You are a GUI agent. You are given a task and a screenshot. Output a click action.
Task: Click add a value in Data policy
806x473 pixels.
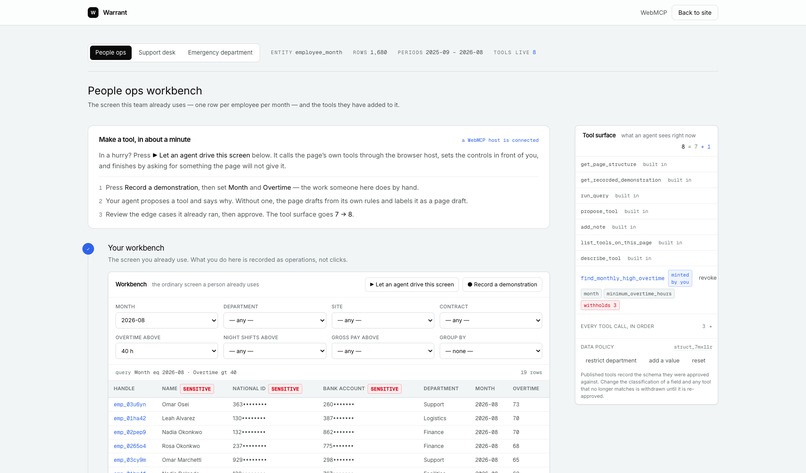664,360
